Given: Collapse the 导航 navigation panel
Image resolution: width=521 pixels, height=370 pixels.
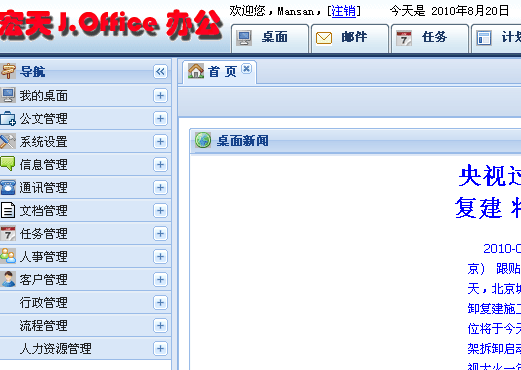Looking at the screenshot, I should coord(160,71).
